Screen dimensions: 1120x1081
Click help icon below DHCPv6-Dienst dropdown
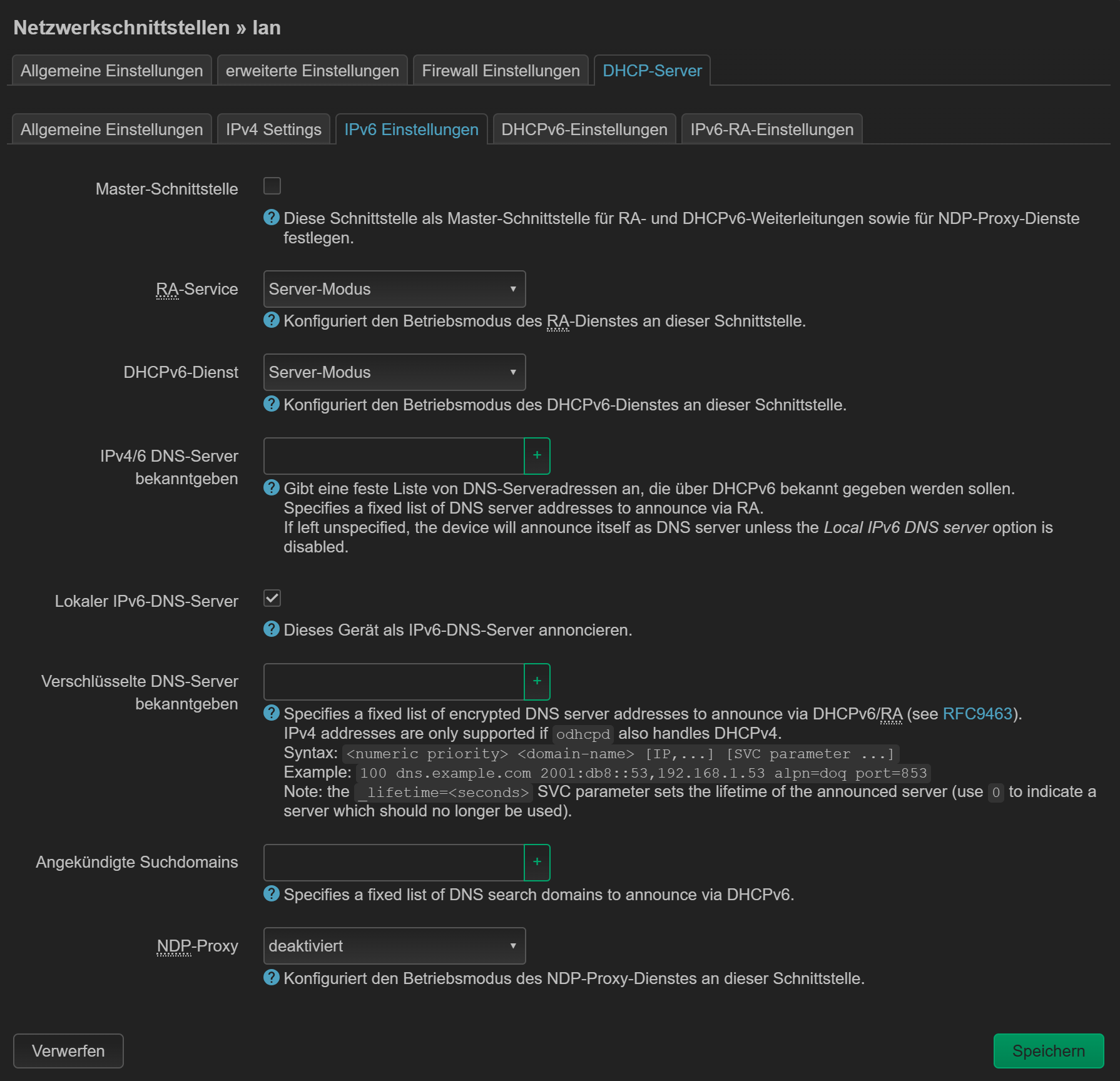coord(271,404)
